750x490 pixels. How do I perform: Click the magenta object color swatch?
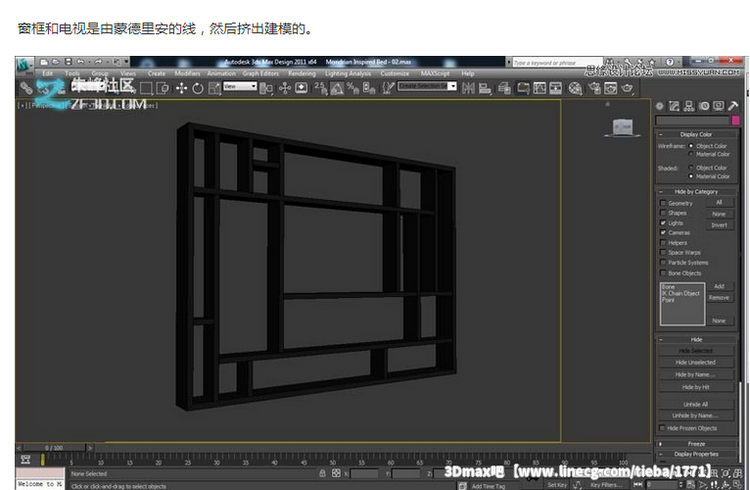coord(736,120)
